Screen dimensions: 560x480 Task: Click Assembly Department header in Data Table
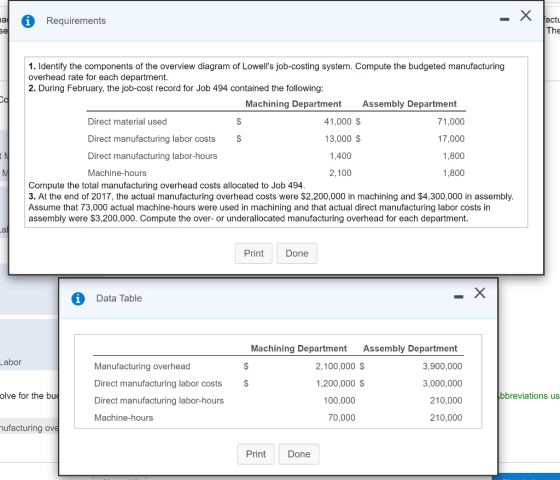pyautogui.click(x=410, y=349)
